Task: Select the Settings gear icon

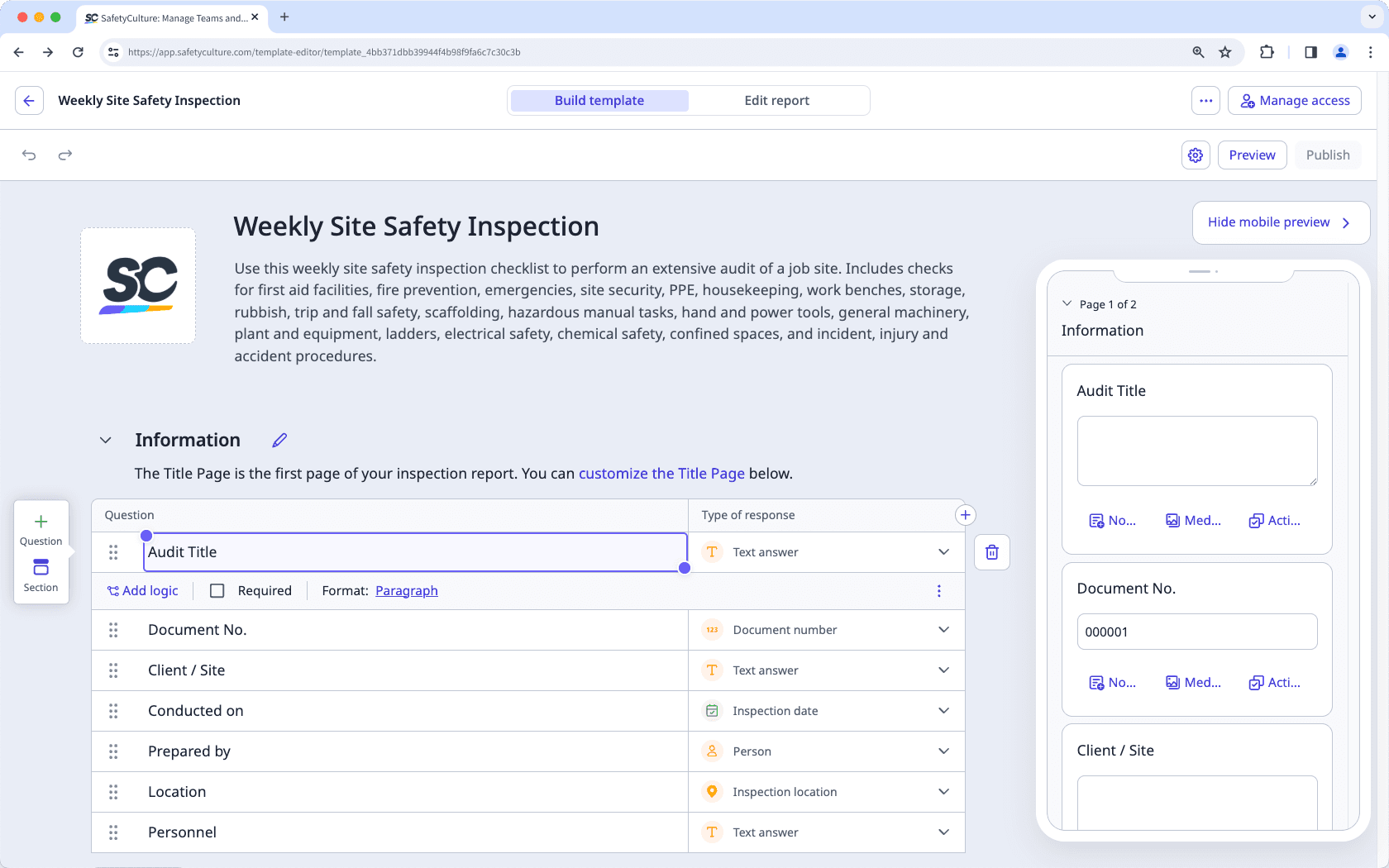Action: (1195, 155)
